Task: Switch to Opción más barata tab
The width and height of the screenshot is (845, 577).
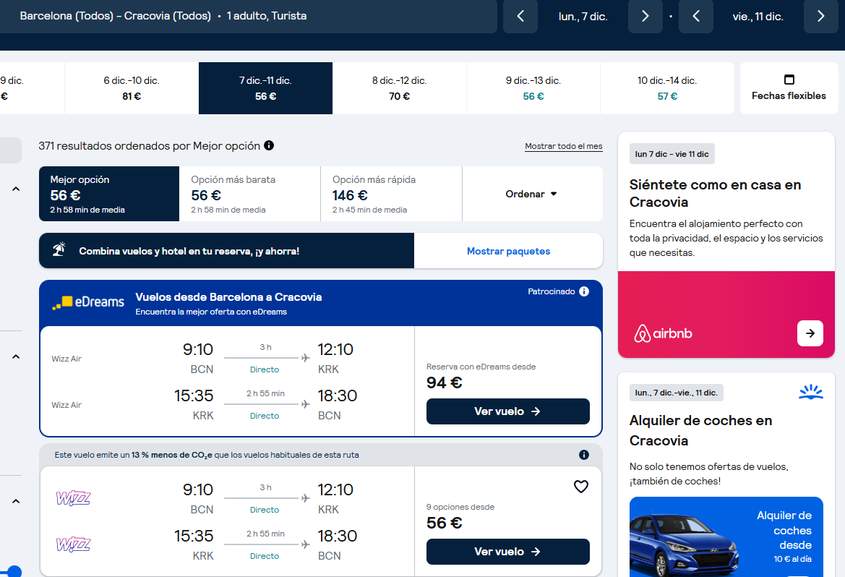Action: tap(250, 194)
